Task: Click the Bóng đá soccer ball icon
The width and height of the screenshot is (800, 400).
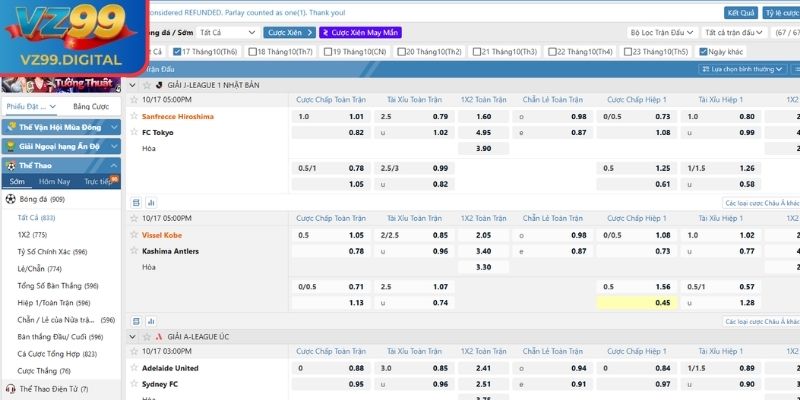Action: click(x=10, y=199)
